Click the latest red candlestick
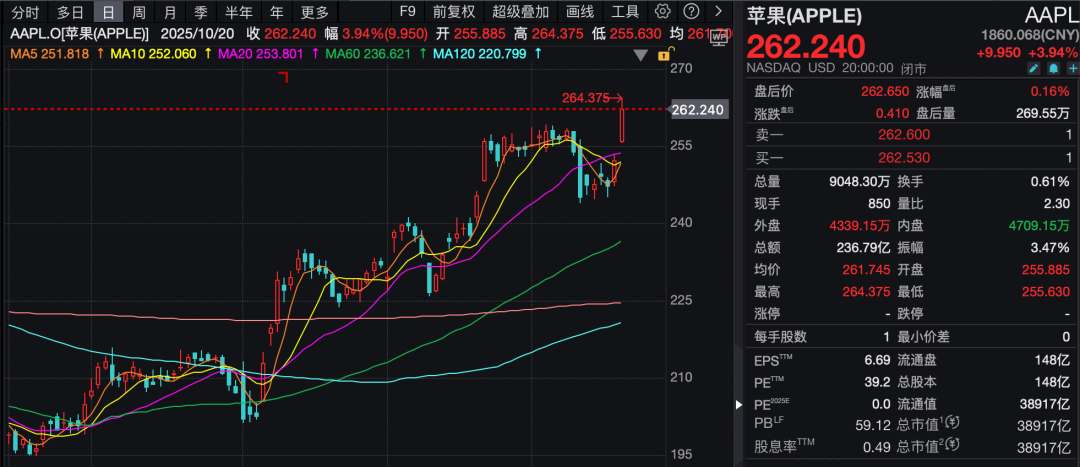 (x=623, y=125)
